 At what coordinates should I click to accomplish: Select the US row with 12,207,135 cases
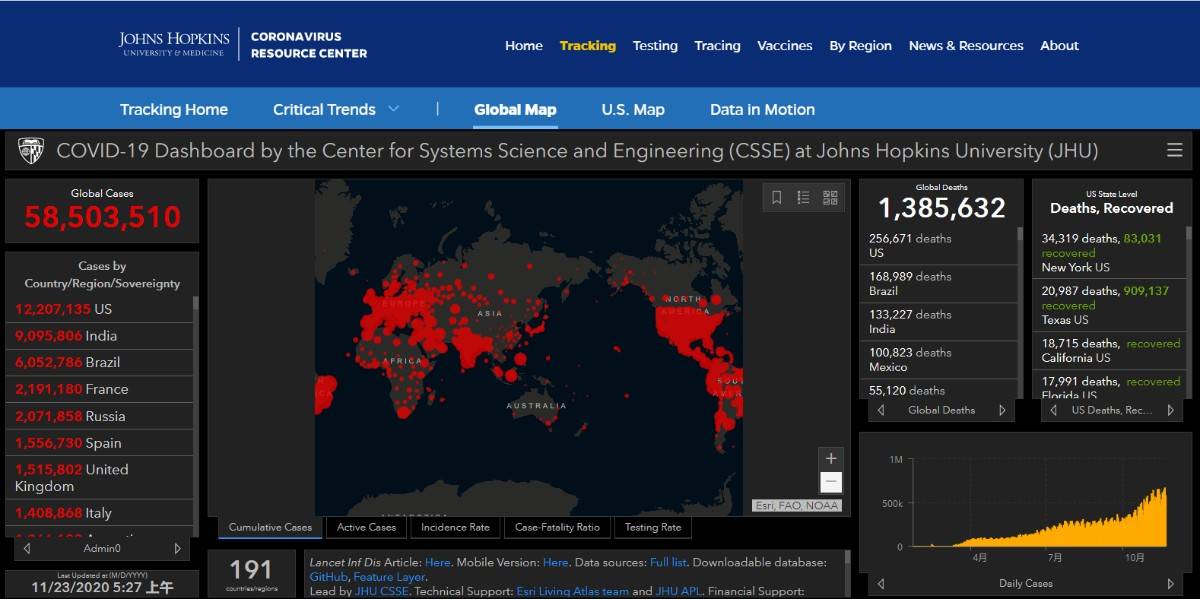point(100,309)
